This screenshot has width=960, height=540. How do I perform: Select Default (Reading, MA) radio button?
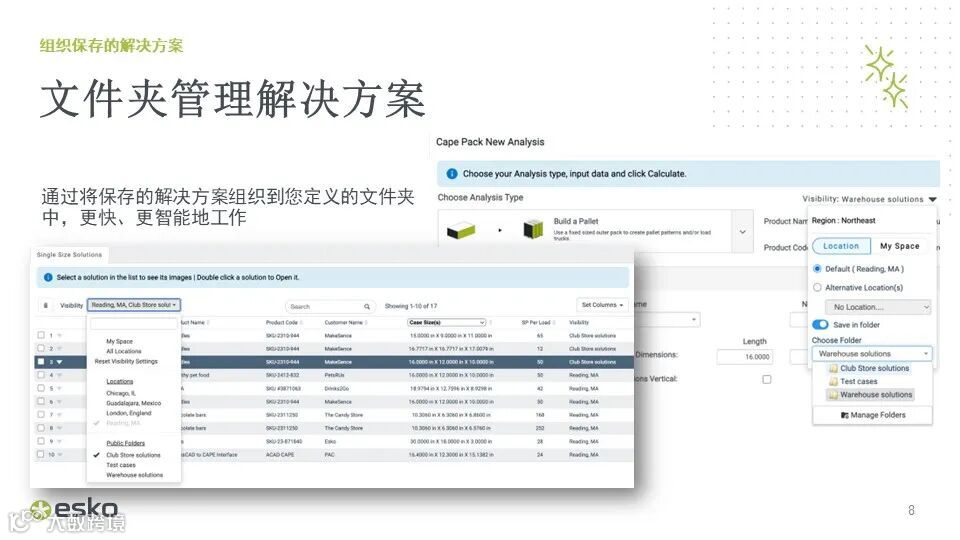pyautogui.click(x=817, y=269)
